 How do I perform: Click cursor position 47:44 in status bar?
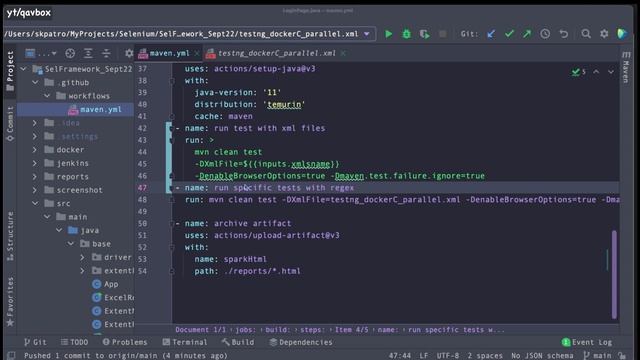[400, 356]
